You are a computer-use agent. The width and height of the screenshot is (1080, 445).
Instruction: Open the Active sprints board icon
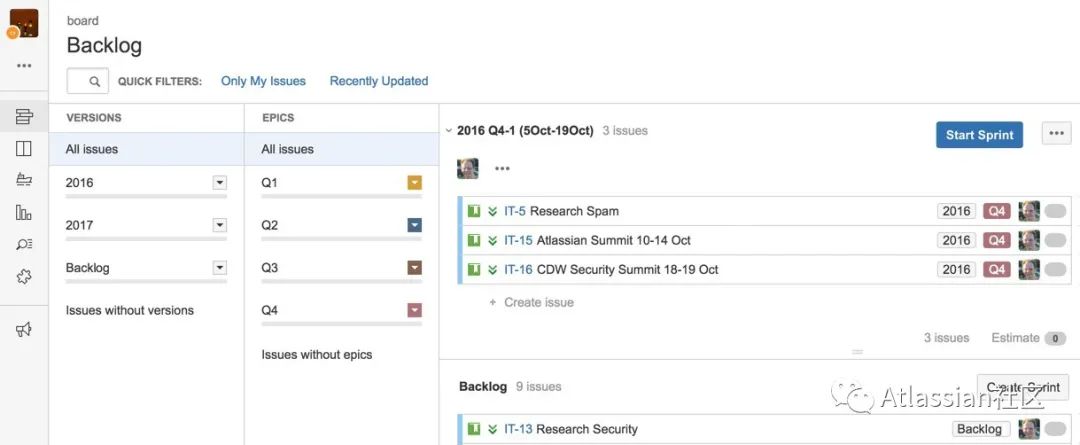click(x=24, y=149)
